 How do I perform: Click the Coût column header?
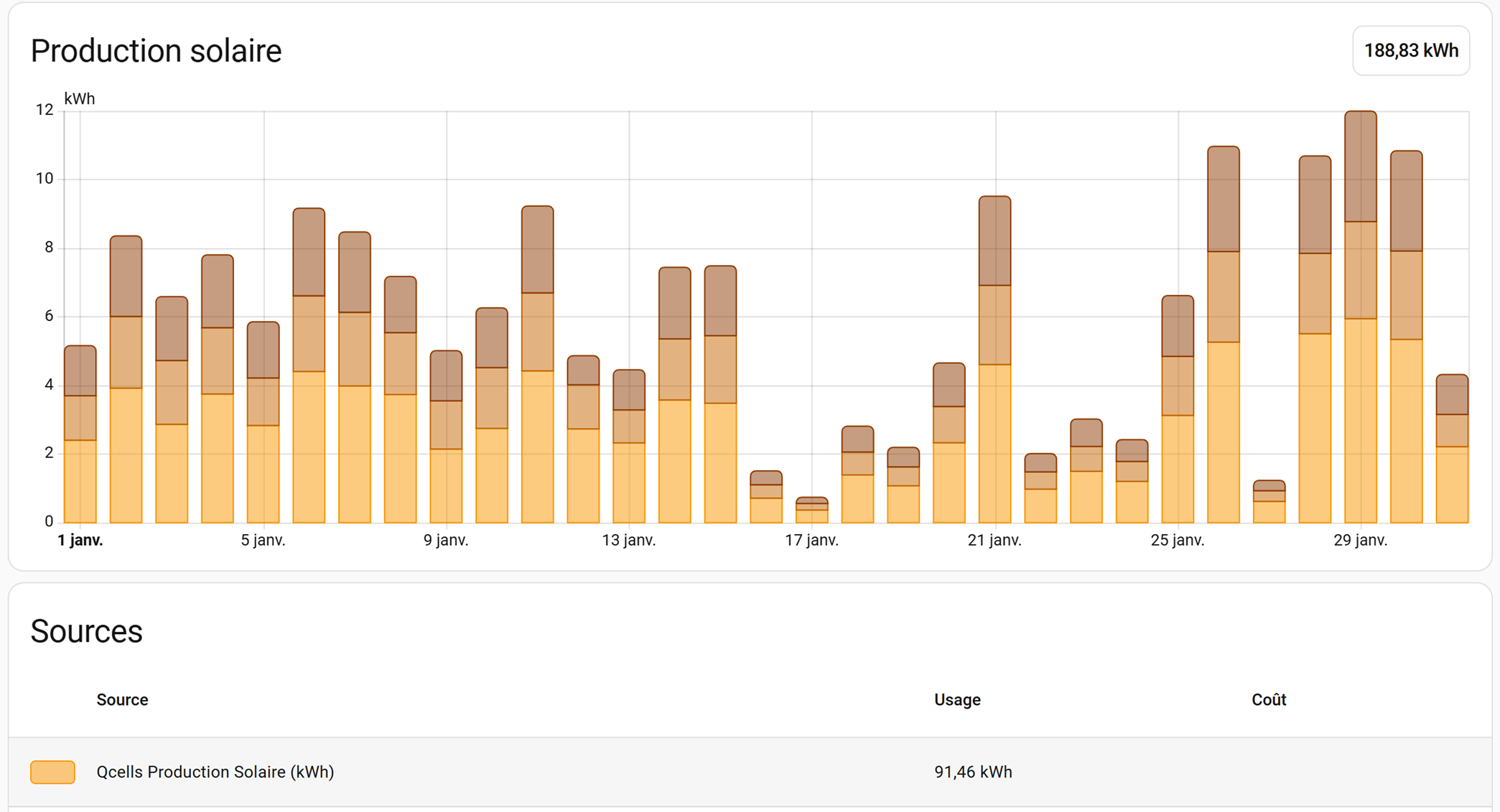(x=1268, y=699)
